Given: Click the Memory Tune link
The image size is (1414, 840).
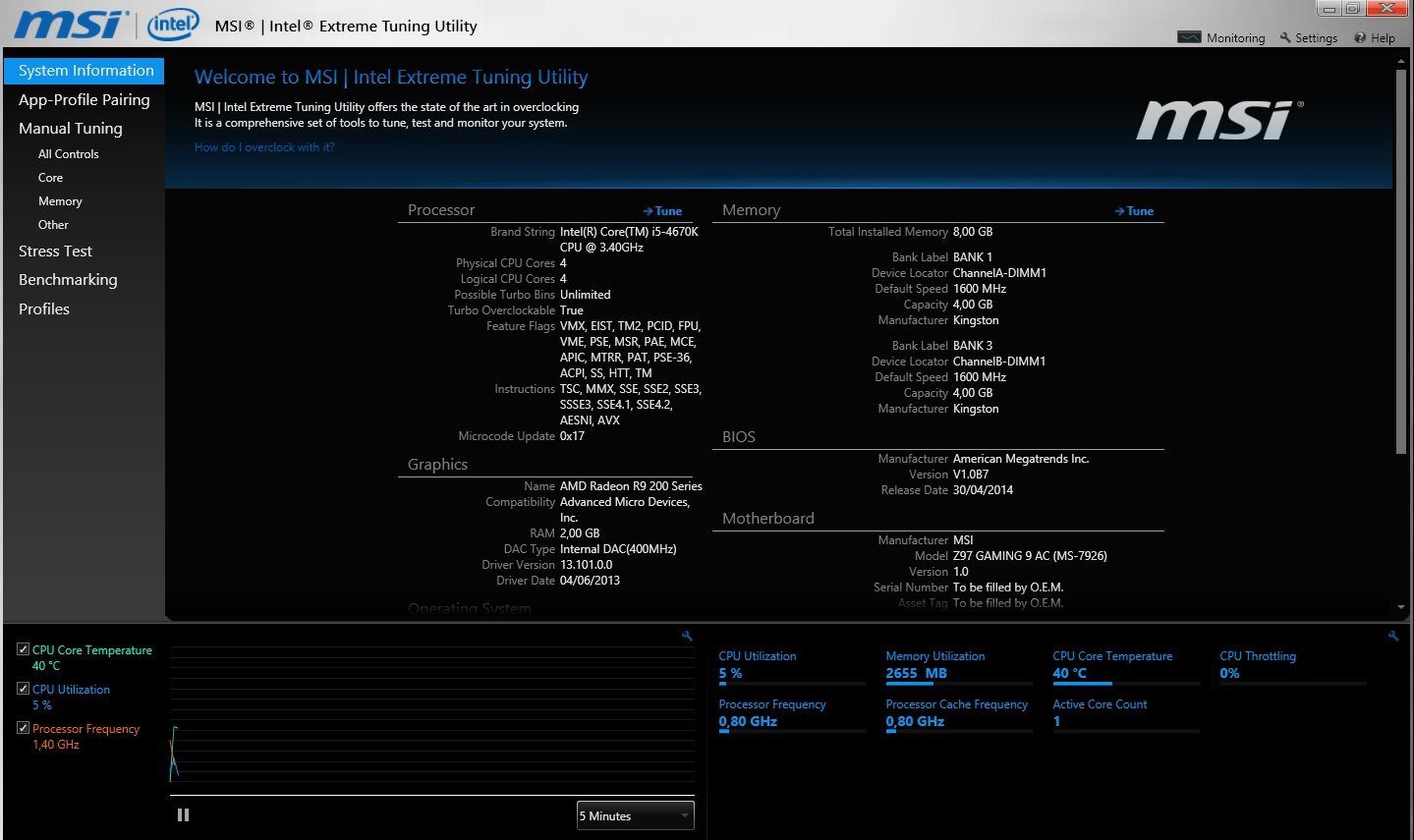Looking at the screenshot, I should point(1134,211).
